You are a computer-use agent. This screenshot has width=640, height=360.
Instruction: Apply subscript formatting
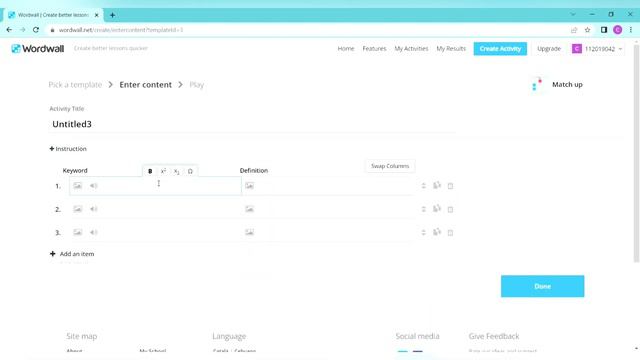[x=176, y=171]
